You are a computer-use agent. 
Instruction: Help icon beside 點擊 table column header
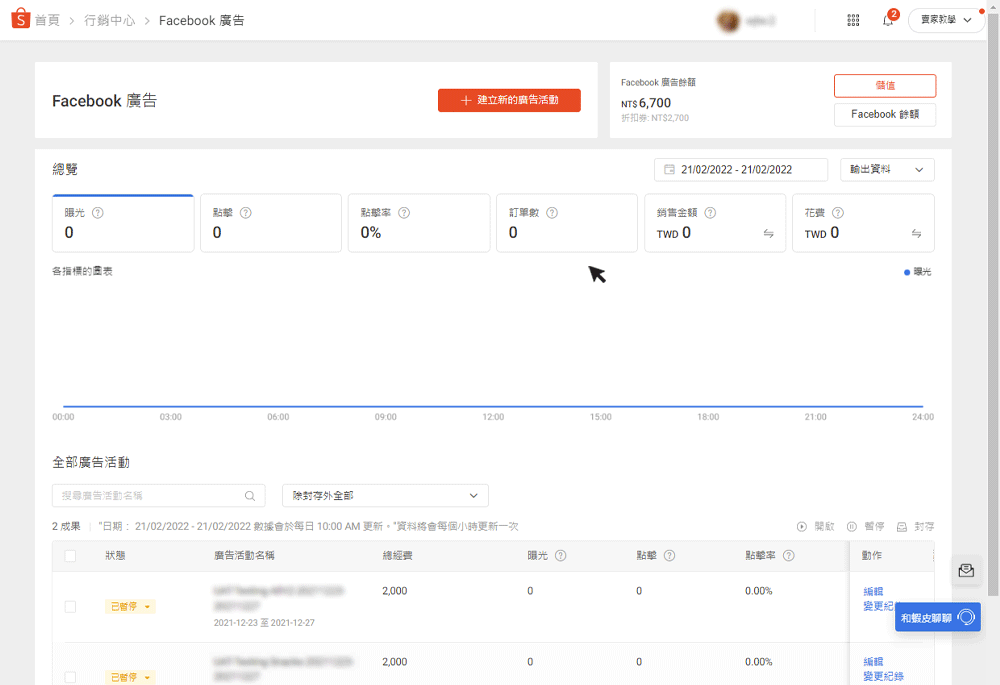tap(670, 556)
